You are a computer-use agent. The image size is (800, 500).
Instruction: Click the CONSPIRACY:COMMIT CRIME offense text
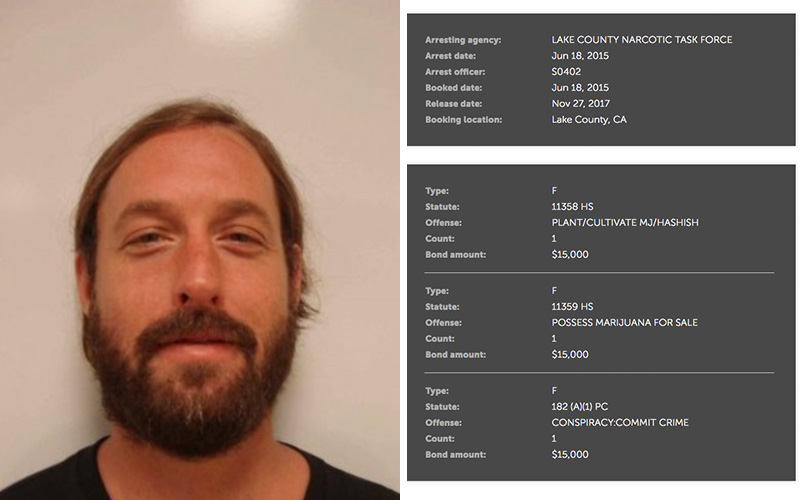point(619,422)
